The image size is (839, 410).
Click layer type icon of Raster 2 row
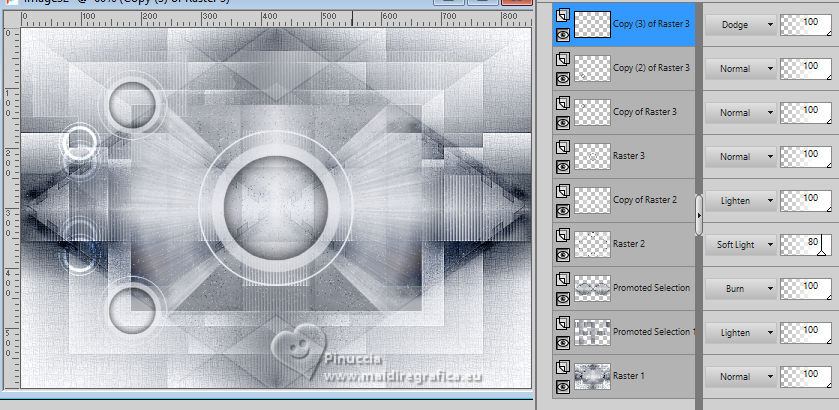[562, 235]
